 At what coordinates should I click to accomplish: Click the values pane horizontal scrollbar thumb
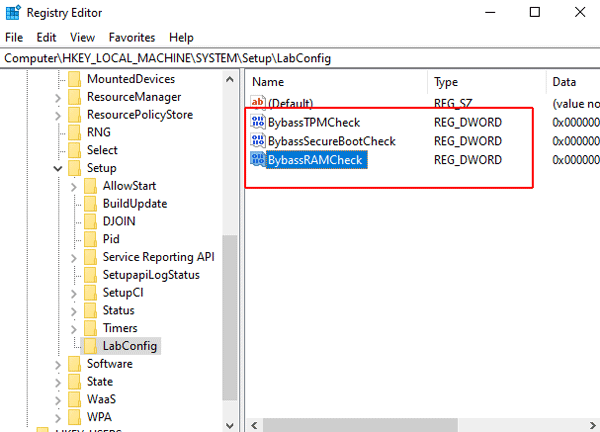360,425
